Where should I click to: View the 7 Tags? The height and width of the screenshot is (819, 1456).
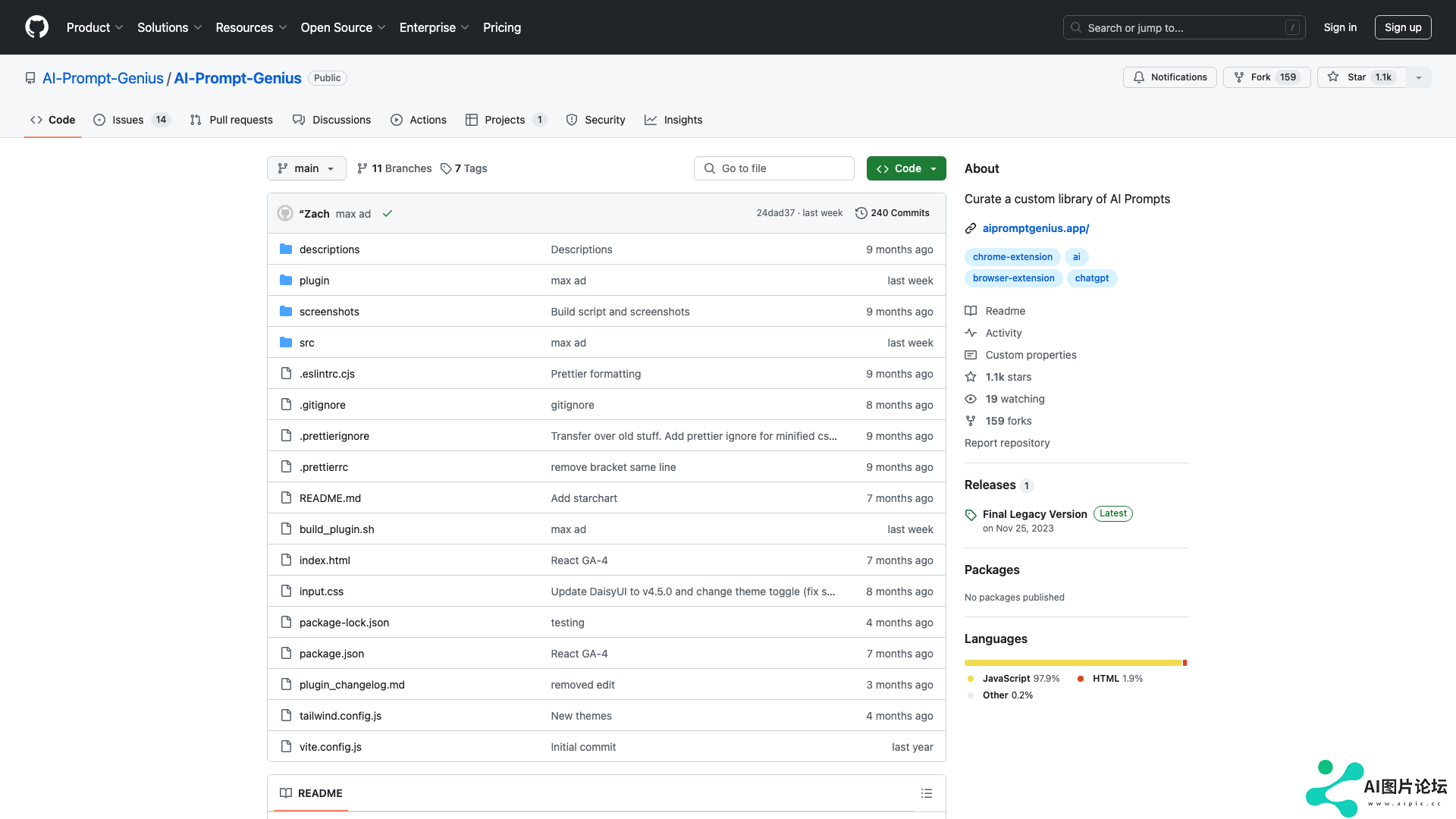464,168
